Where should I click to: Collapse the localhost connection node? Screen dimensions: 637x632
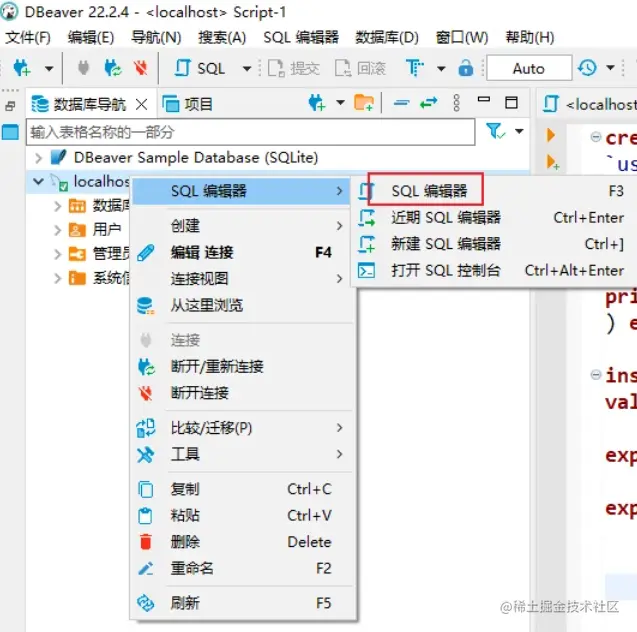pyautogui.click(x=39, y=181)
